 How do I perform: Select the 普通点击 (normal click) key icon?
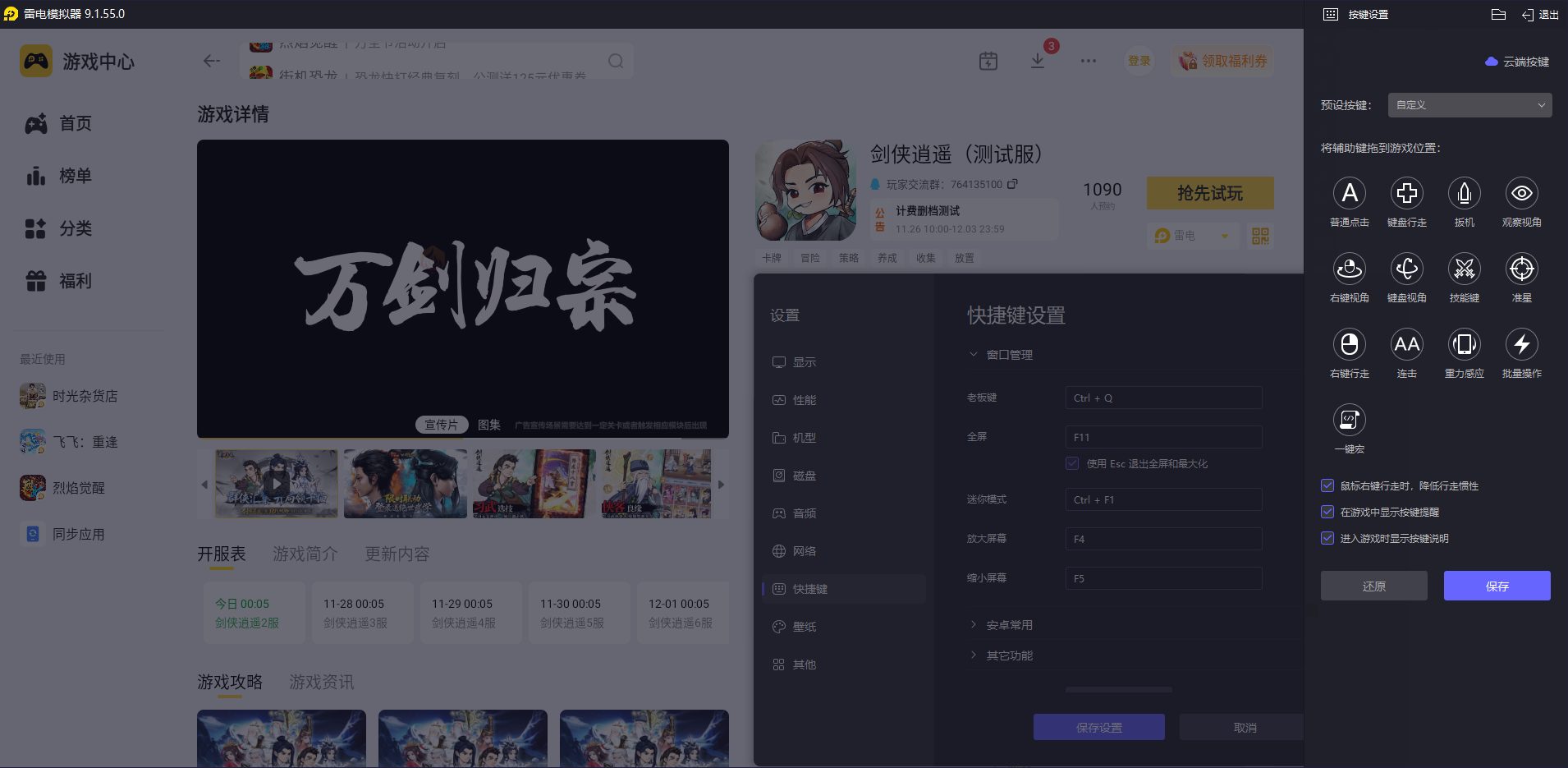point(1349,195)
